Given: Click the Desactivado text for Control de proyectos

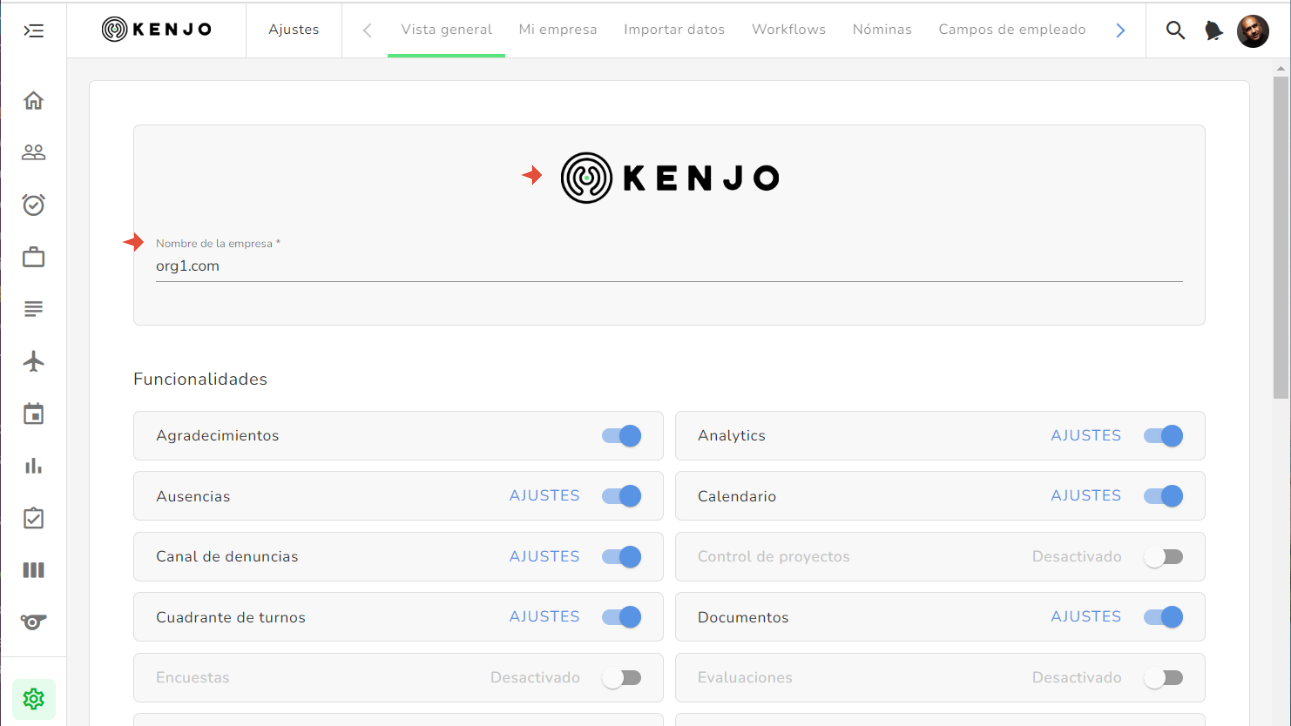Looking at the screenshot, I should pyautogui.click(x=1077, y=557).
